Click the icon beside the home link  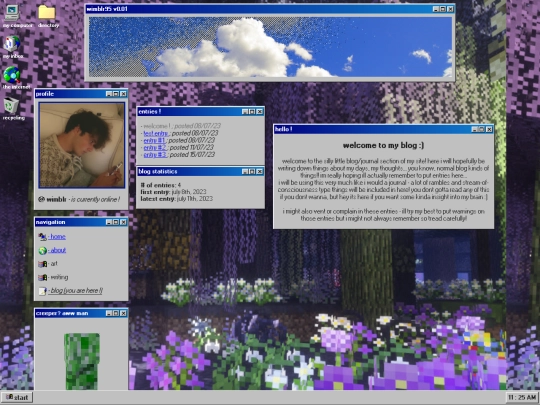coord(42,237)
